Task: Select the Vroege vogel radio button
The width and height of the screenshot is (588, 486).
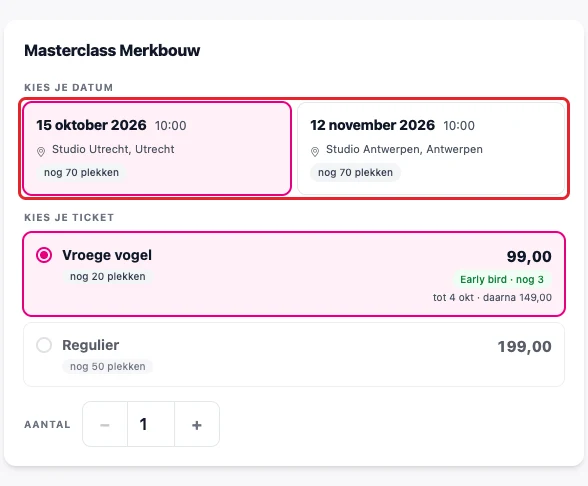Action: [44, 255]
